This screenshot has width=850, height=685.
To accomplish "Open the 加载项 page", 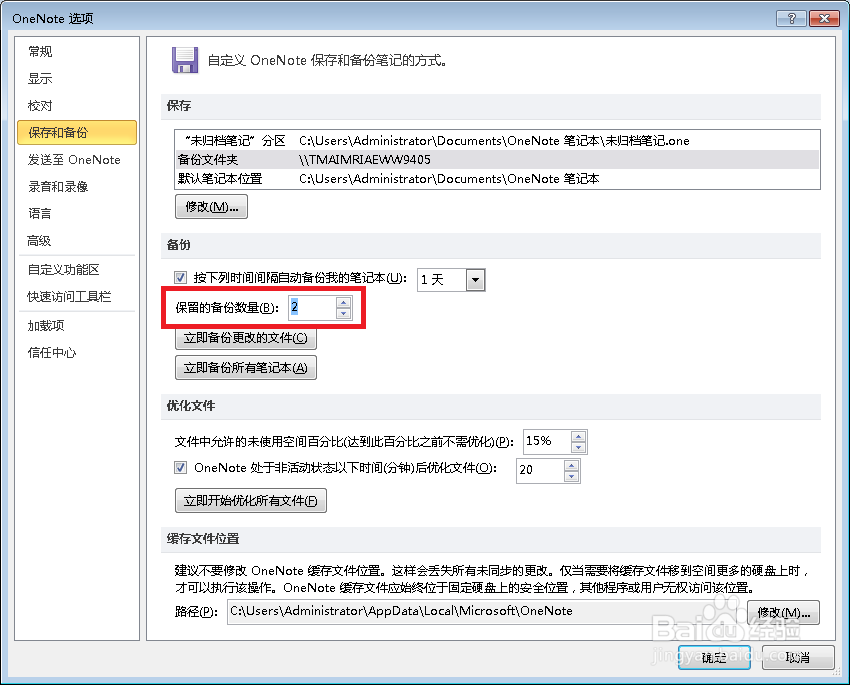I will [76, 326].
